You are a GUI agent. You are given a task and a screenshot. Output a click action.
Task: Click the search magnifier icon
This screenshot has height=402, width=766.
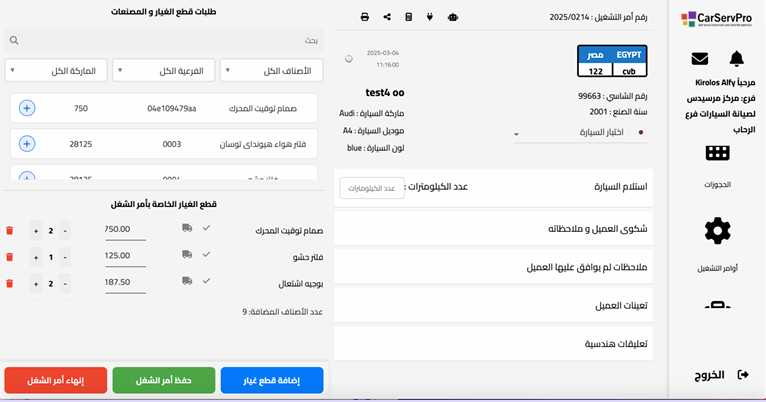tap(14, 41)
